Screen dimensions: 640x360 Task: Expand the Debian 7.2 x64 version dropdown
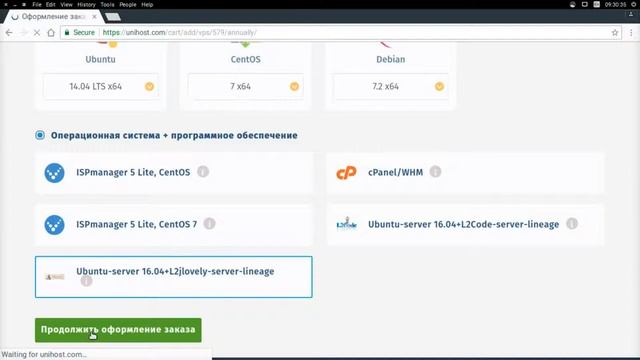[391, 87]
